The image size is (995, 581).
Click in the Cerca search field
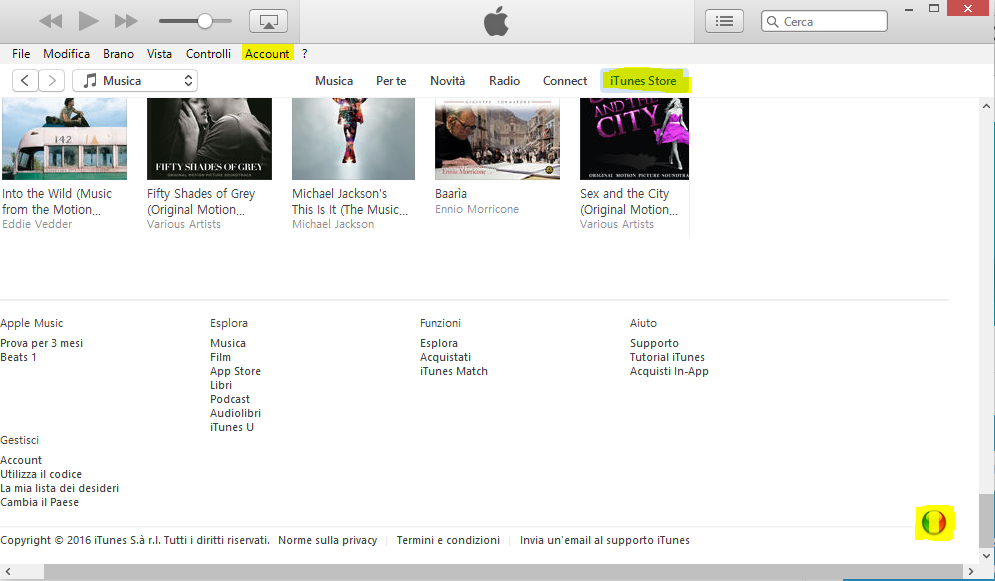[x=830, y=21]
